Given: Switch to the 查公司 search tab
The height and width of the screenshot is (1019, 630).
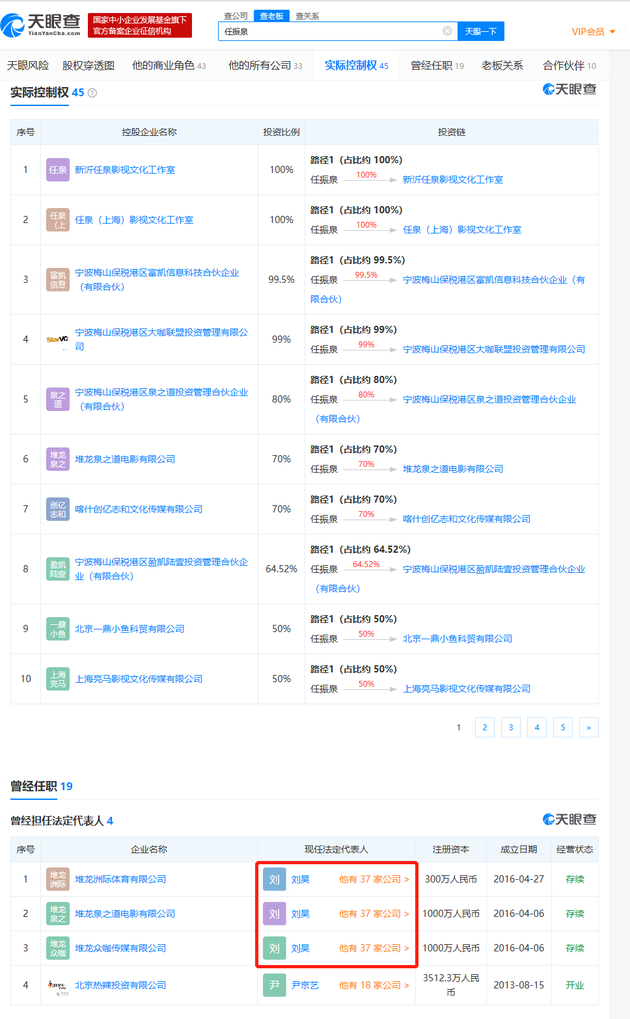Looking at the screenshot, I should tap(235, 16).
